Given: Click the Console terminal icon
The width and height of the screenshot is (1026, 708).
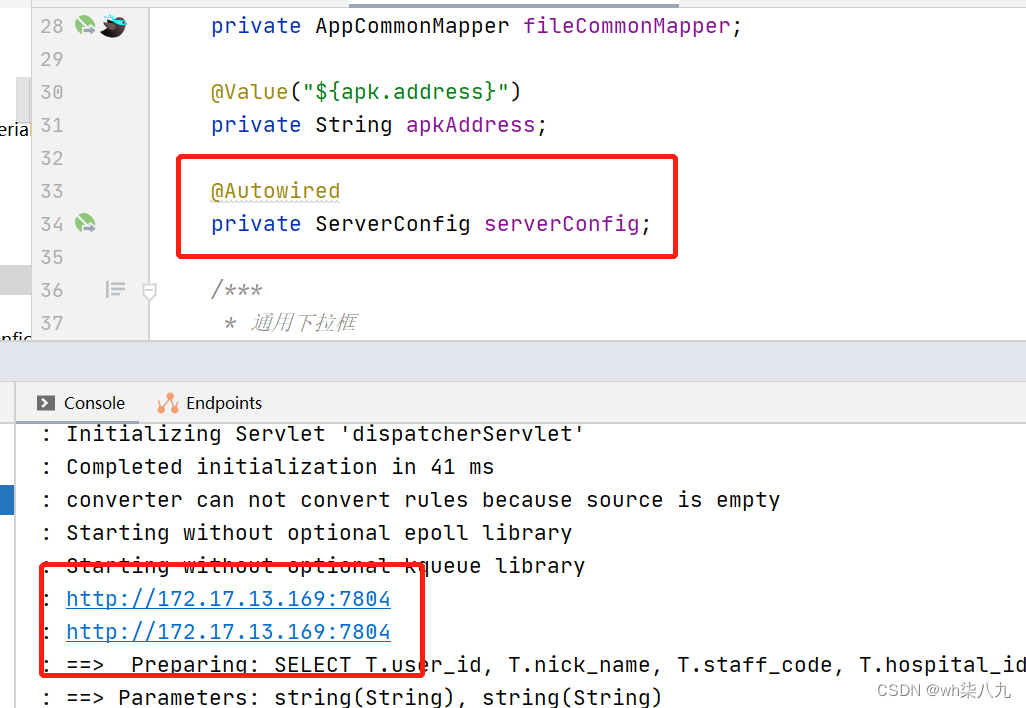Looking at the screenshot, I should tap(46, 403).
